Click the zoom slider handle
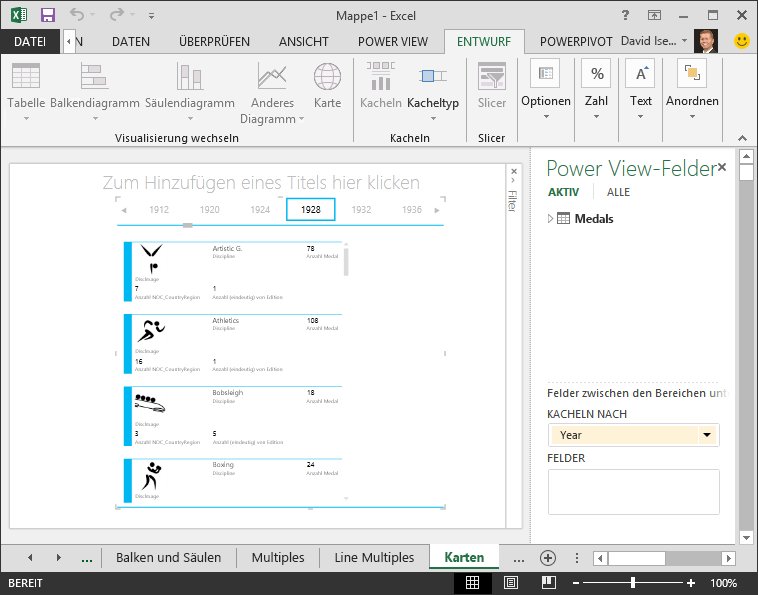Viewport: 758px width, 595px height. click(633, 583)
